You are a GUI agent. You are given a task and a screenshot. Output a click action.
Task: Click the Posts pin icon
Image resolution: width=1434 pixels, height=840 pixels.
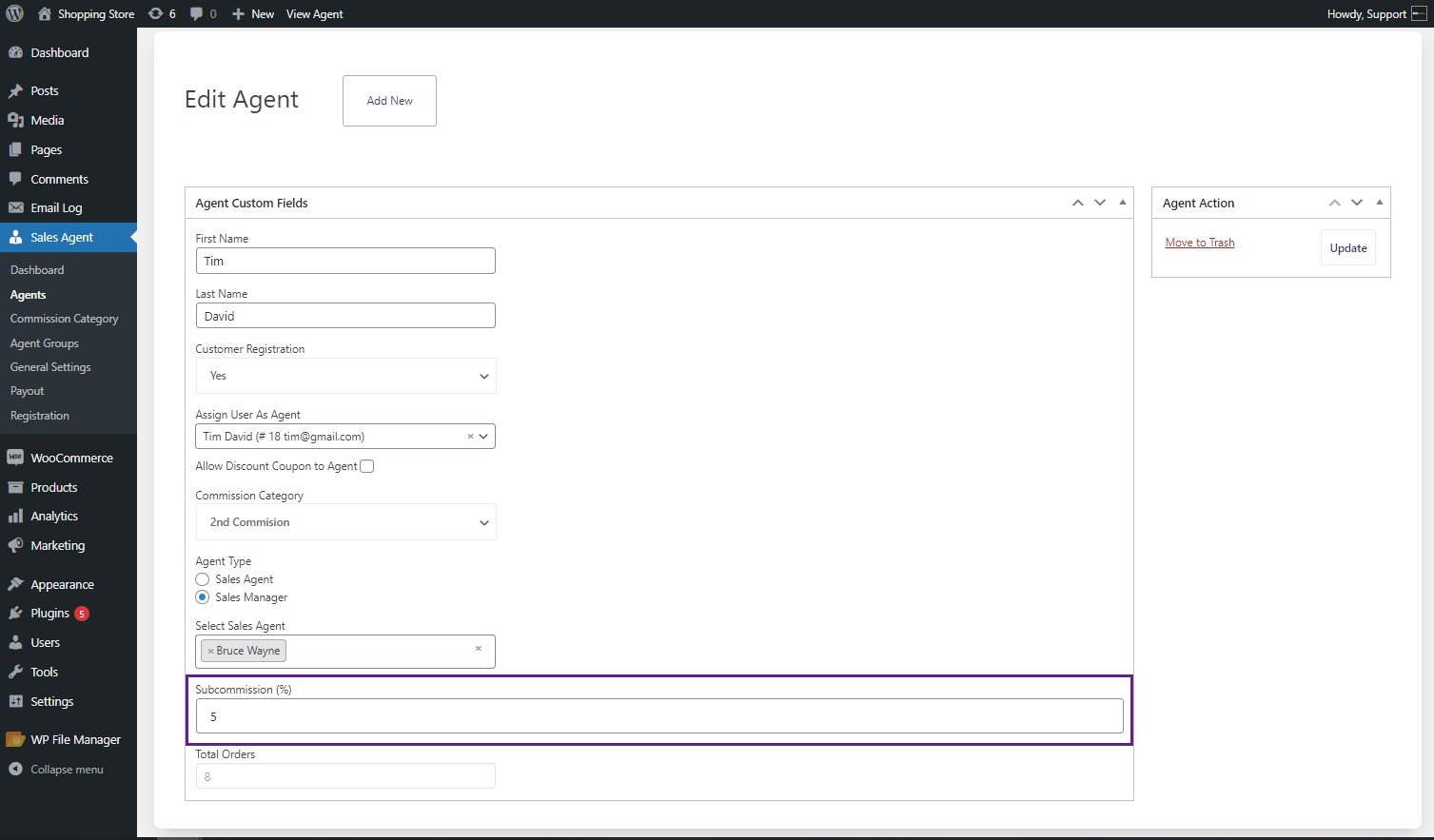(15, 90)
